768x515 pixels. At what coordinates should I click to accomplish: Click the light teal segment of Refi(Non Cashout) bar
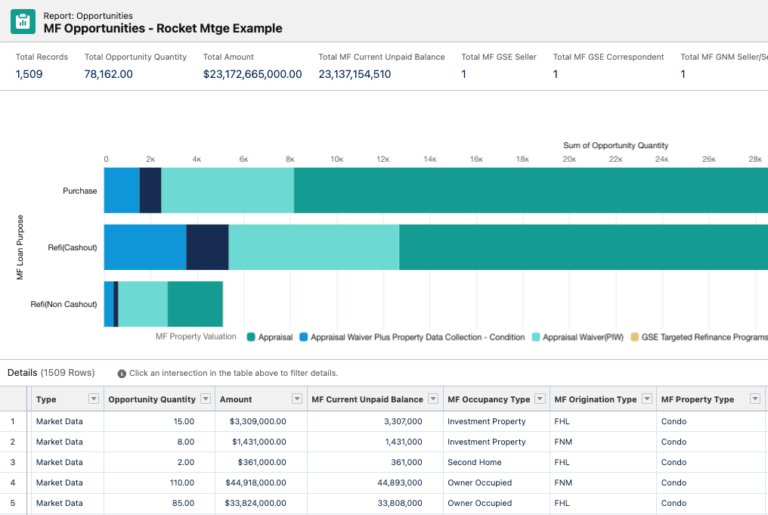(x=143, y=304)
